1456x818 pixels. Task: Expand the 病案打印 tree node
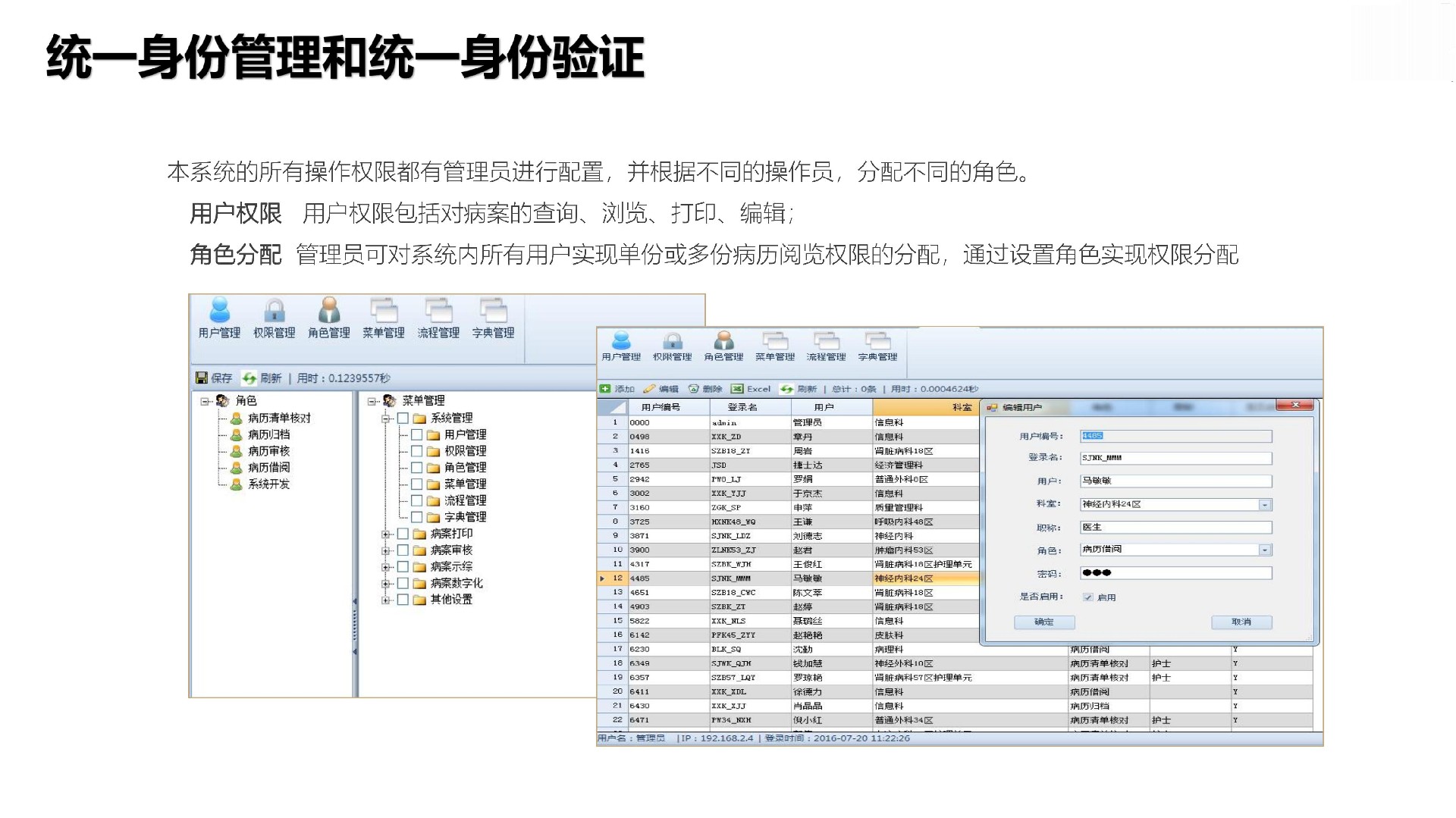point(386,534)
